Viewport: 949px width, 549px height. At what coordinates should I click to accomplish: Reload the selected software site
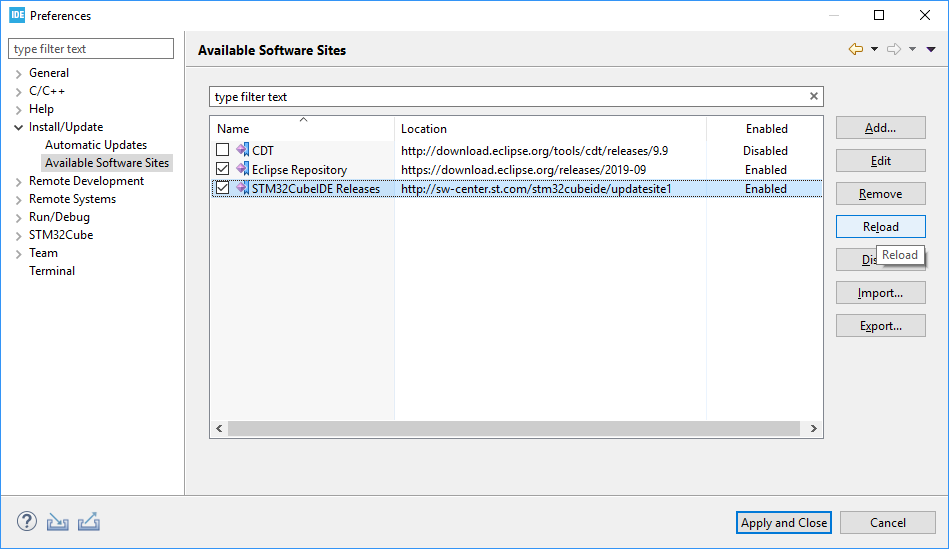(881, 226)
